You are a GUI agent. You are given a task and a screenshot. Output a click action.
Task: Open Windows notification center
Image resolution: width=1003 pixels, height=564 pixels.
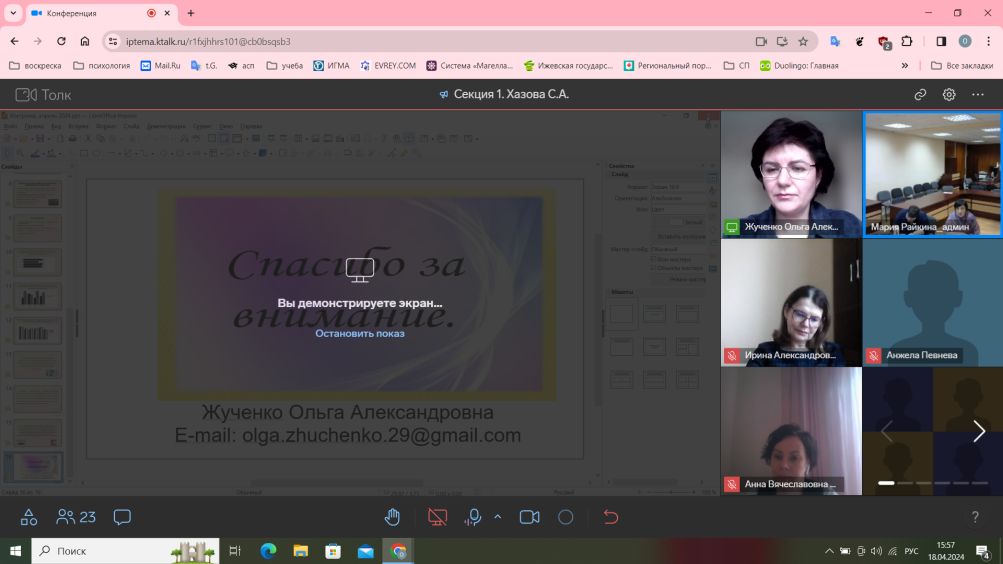[x=983, y=551]
